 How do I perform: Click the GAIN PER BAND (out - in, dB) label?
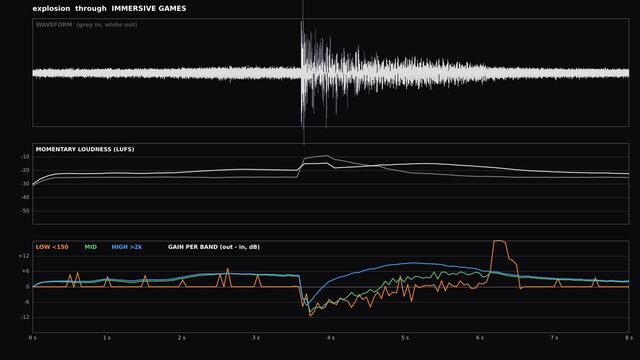pos(214,247)
